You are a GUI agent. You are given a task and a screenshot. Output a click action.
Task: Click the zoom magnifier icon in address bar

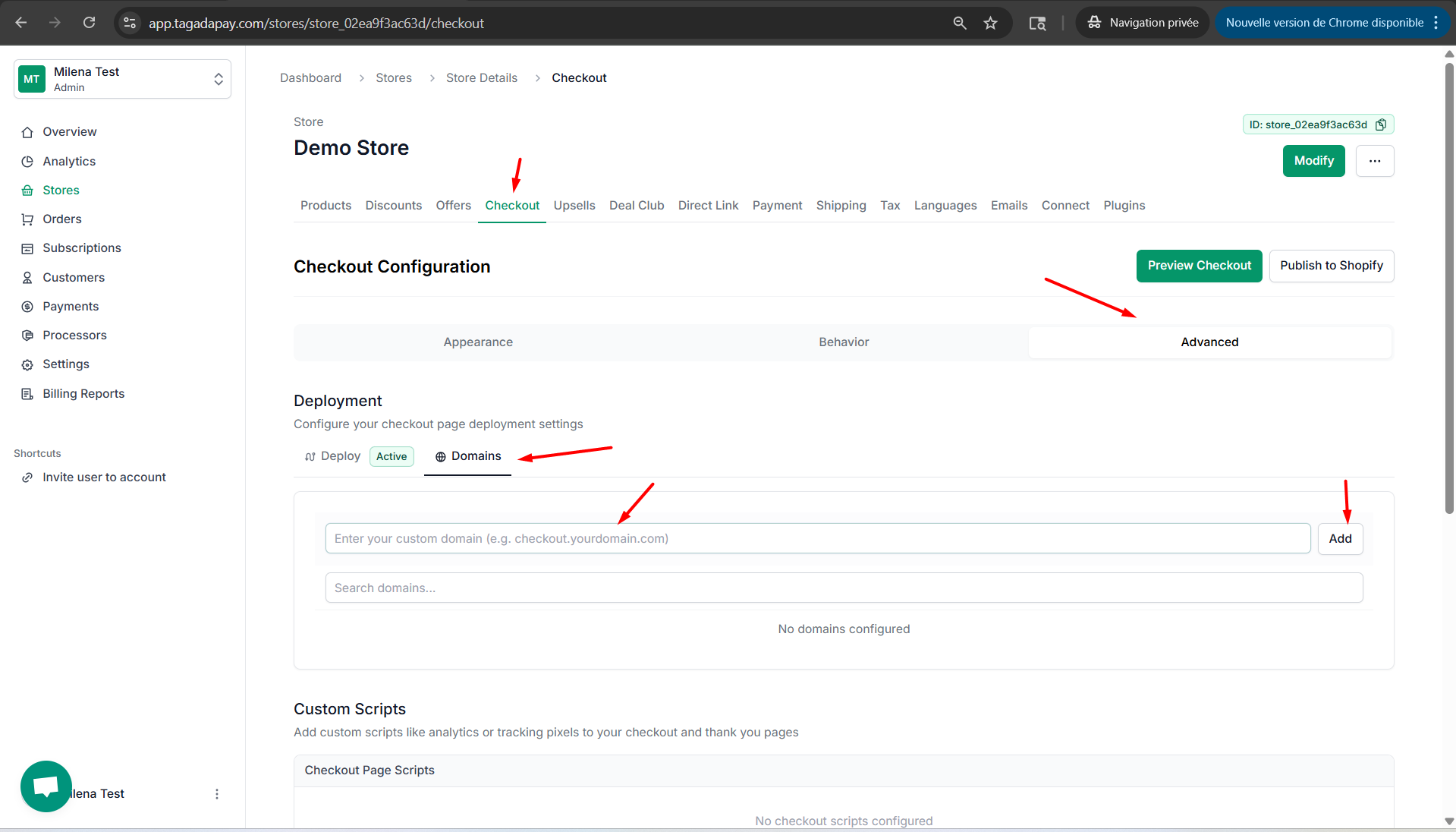960,23
